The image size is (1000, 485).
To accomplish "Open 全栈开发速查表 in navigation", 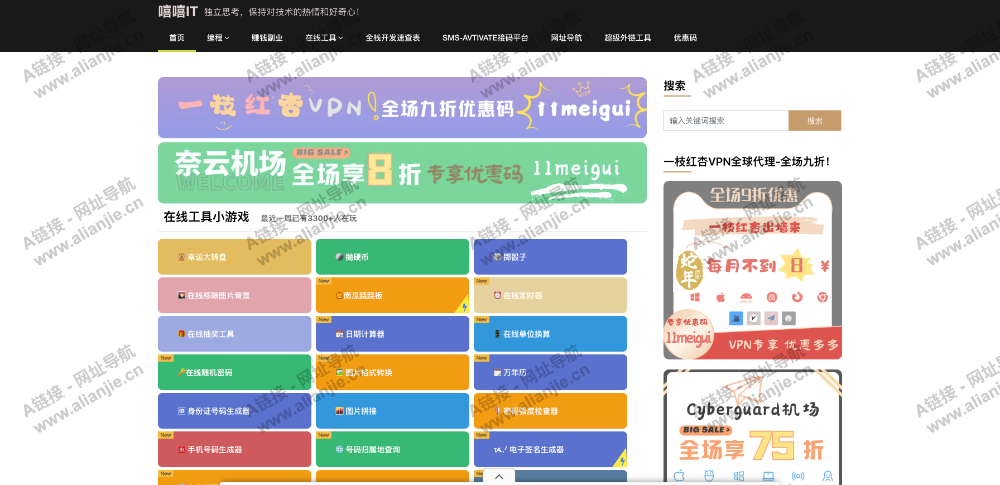I will coord(392,38).
